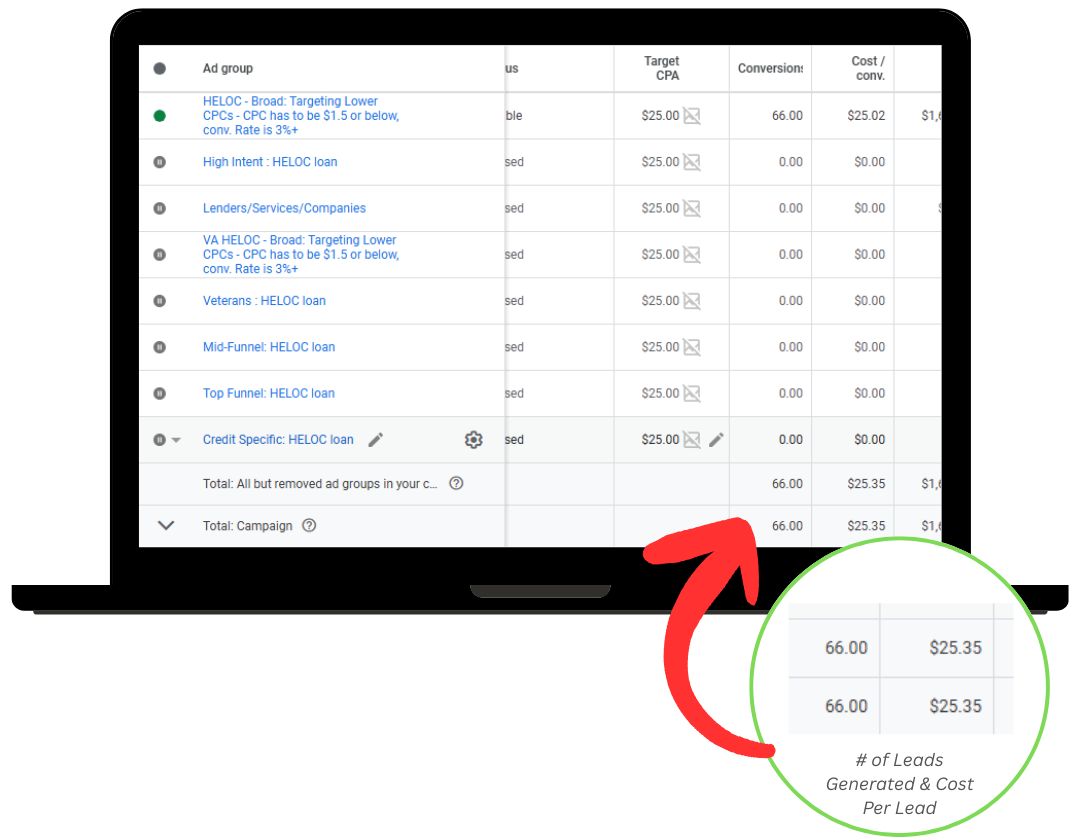Click paused status icon for VA HELOC - Broad ad group
This screenshot has width=1080, height=837.
pyautogui.click(x=160, y=254)
